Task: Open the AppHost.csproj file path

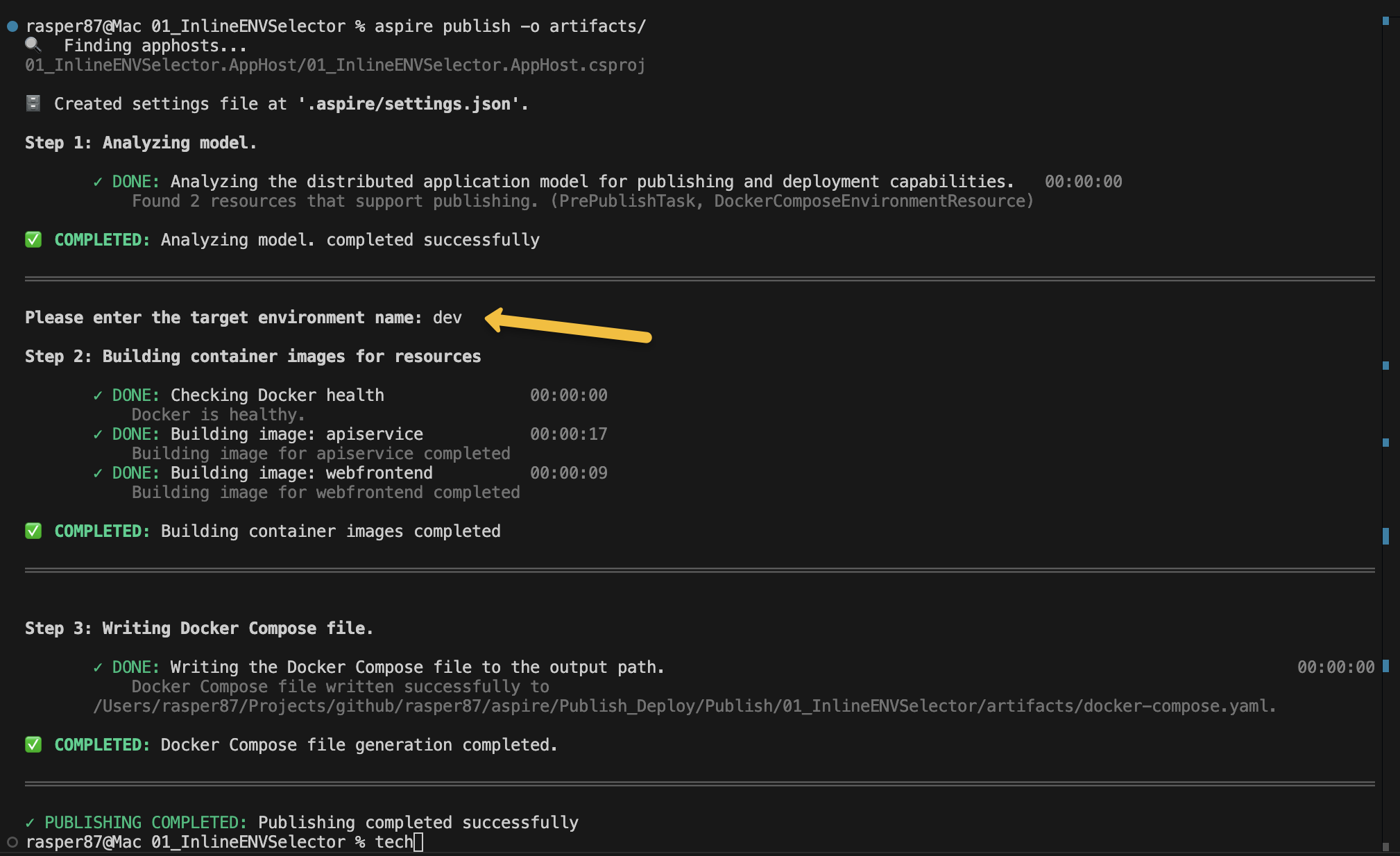Action: coord(335,65)
